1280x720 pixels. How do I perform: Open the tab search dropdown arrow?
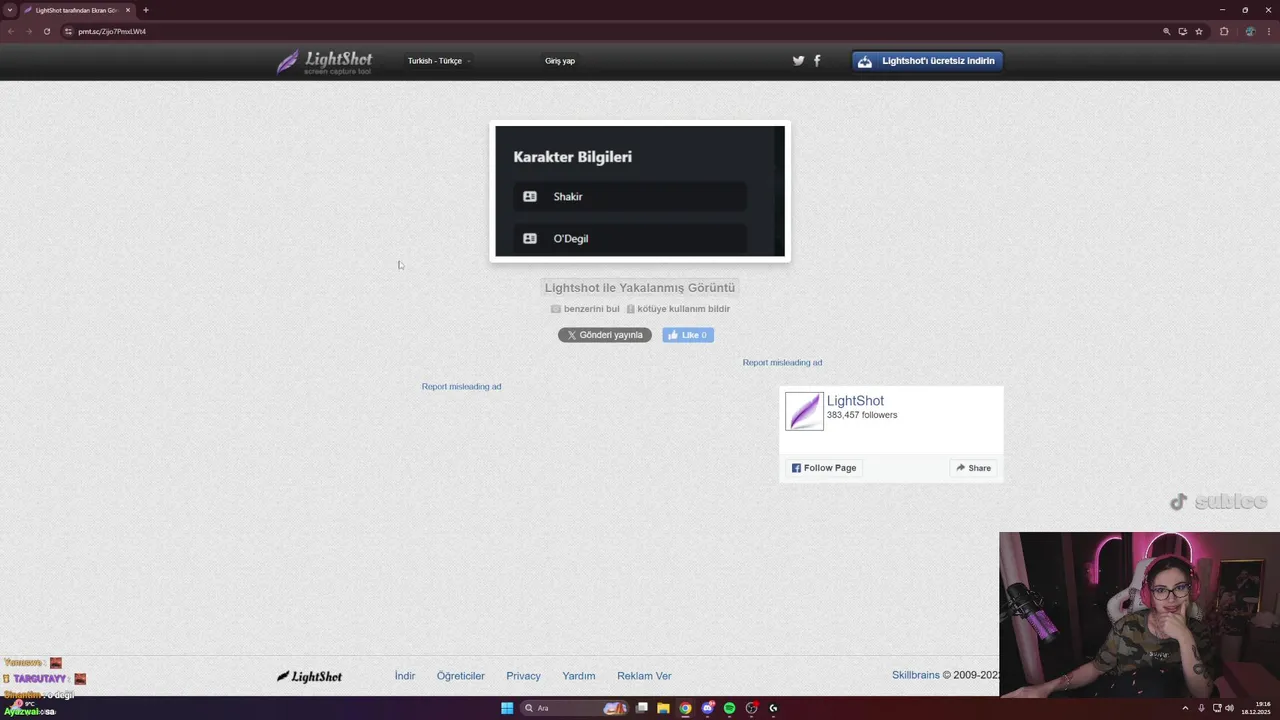[x=10, y=10]
